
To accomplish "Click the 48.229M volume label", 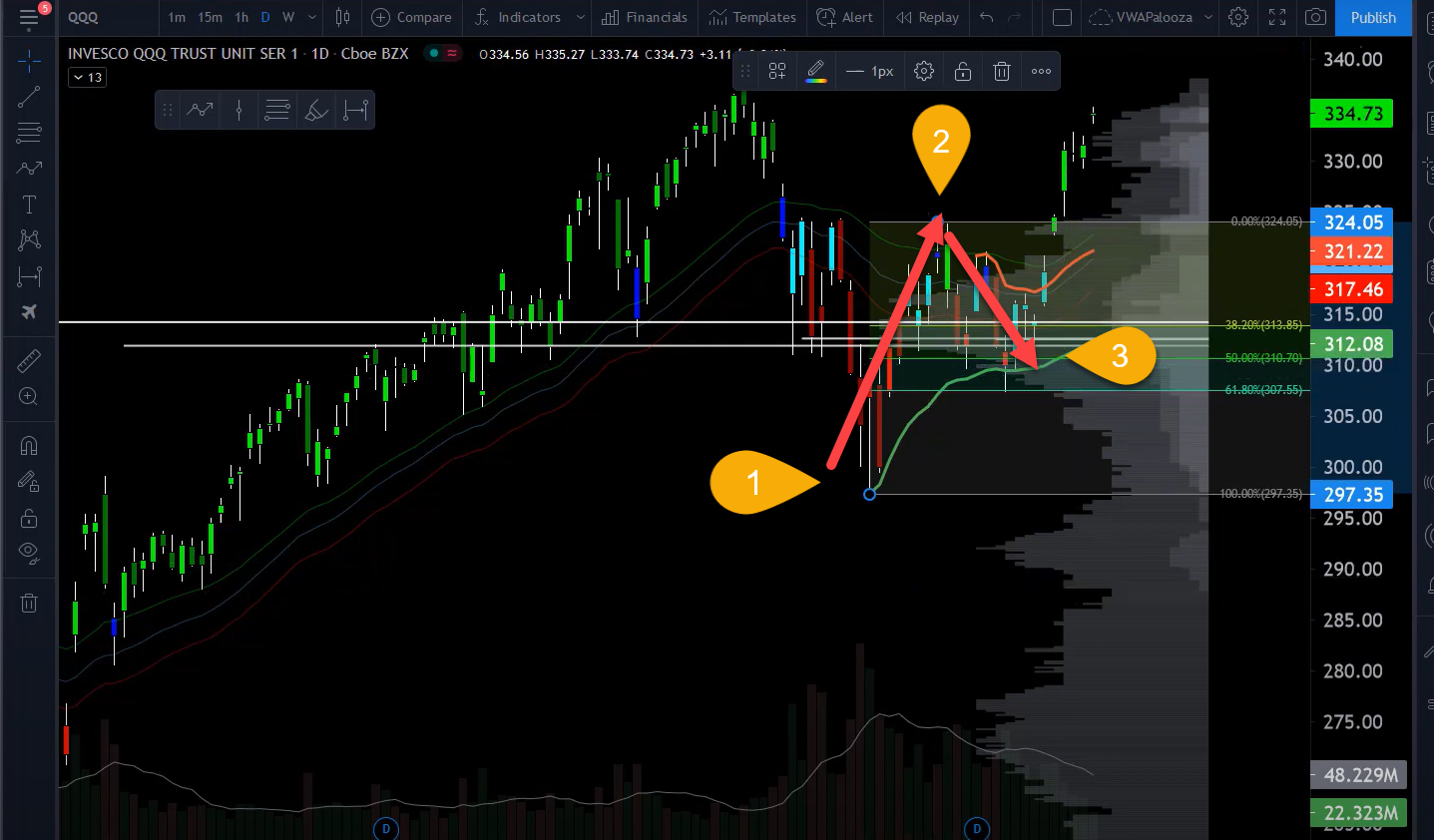I will point(1358,774).
